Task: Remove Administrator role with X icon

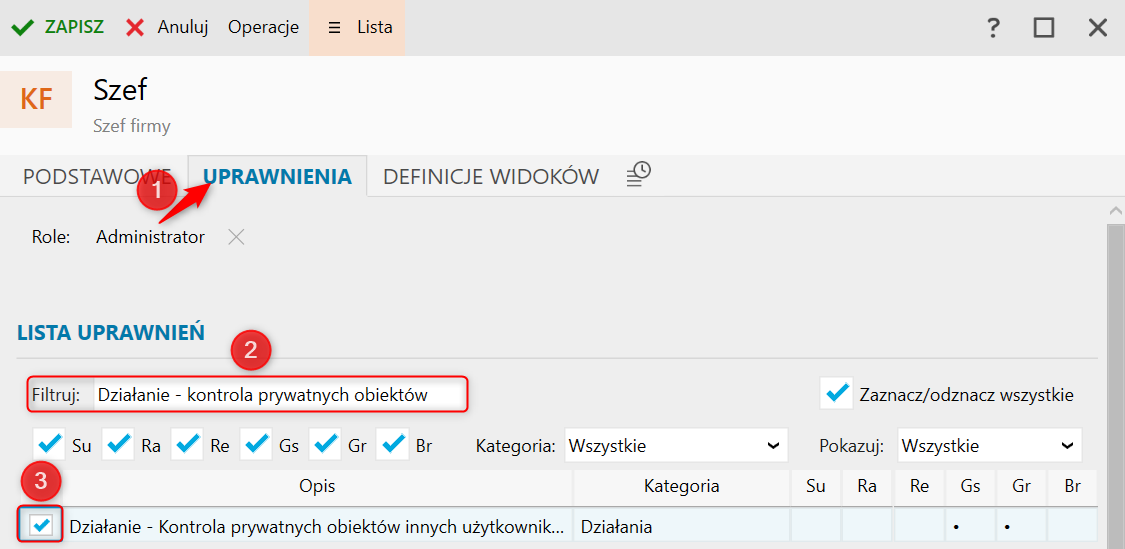Action: coord(236,237)
